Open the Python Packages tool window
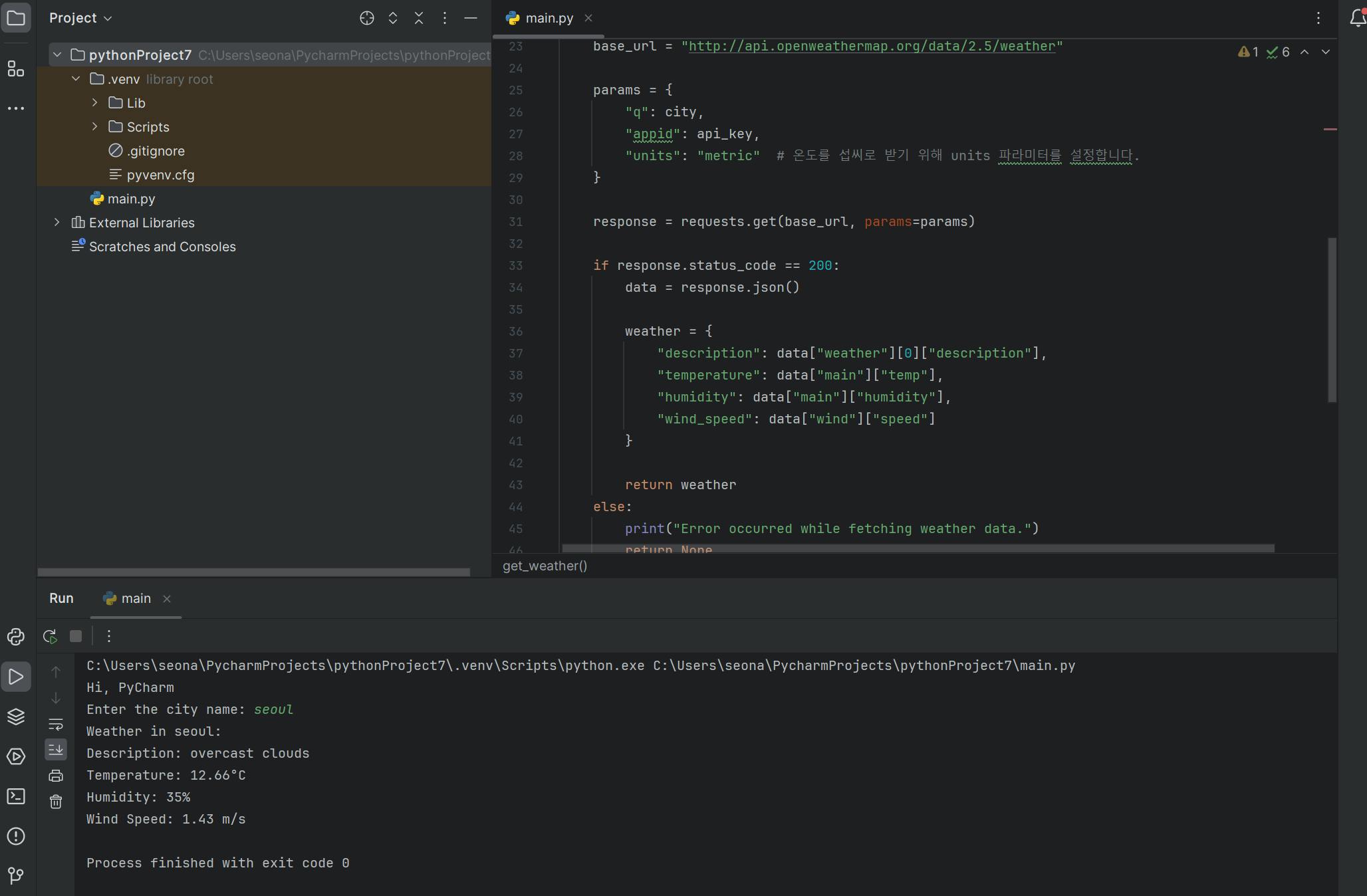 pos(16,717)
